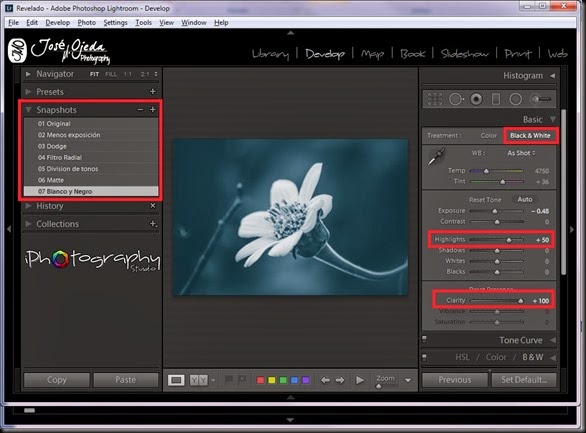Switch to Loupe view mode icon
586x433 pixels.
(x=176, y=380)
